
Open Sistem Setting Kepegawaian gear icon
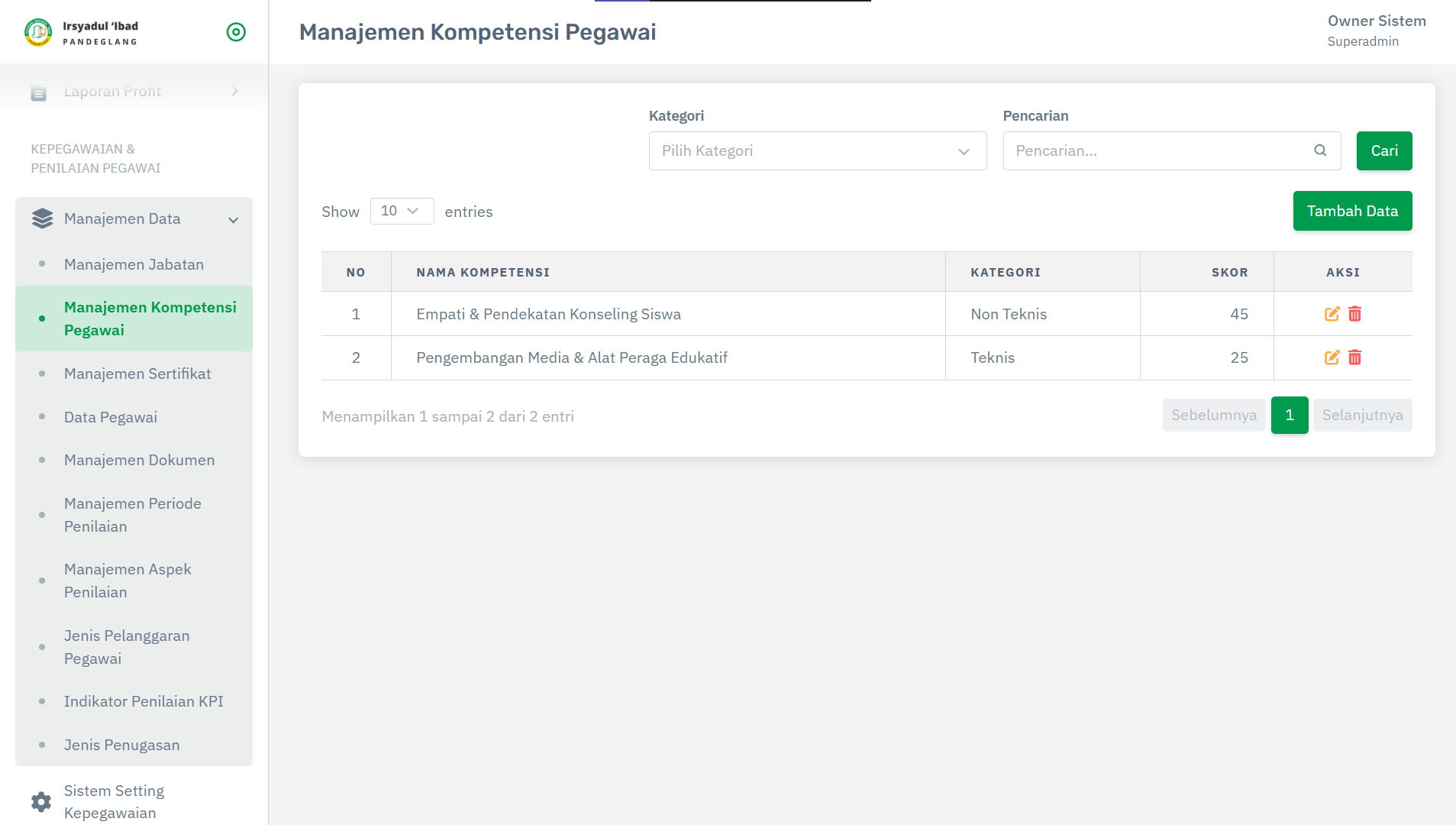coord(41,801)
